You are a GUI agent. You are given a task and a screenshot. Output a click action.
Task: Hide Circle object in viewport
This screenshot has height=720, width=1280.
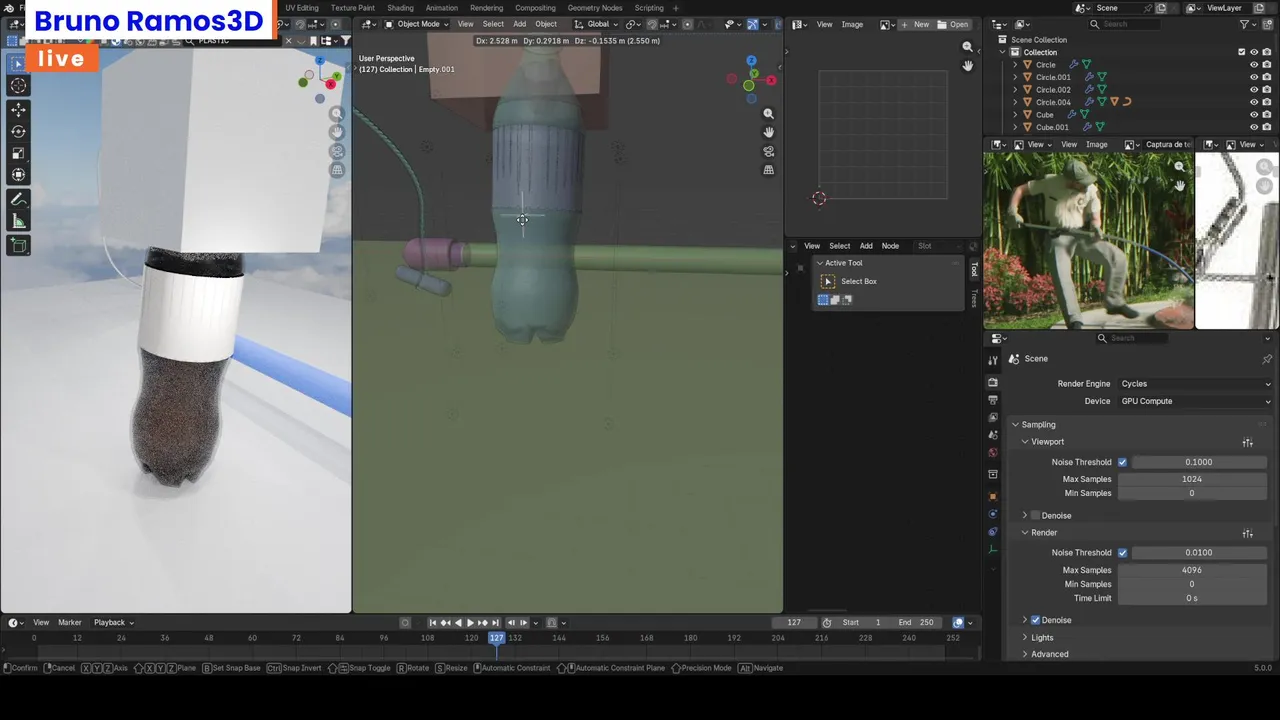pyautogui.click(x=1254, y=65)
